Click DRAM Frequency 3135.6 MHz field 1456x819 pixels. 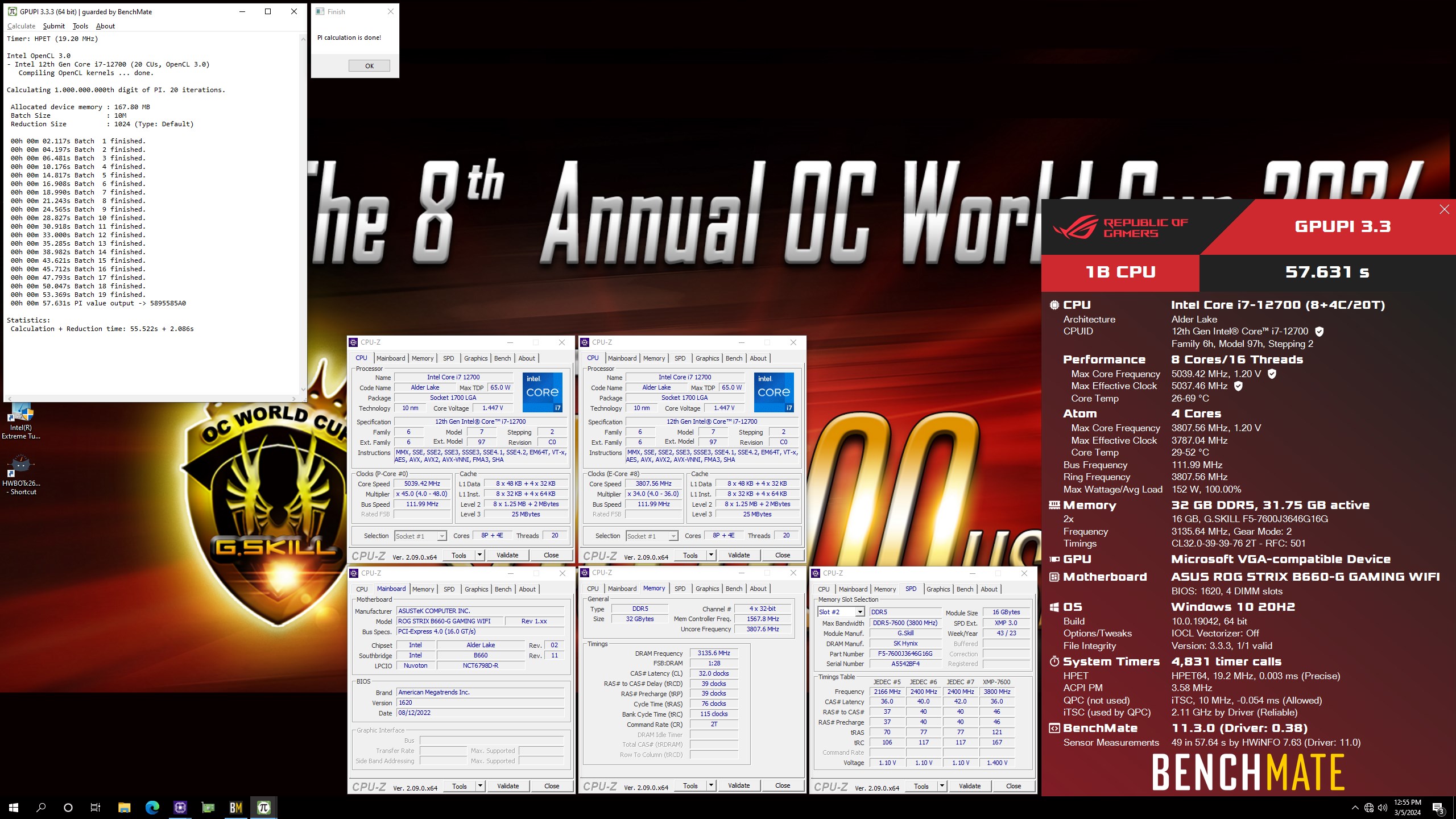pyautogui.click(x=714, y=653)
